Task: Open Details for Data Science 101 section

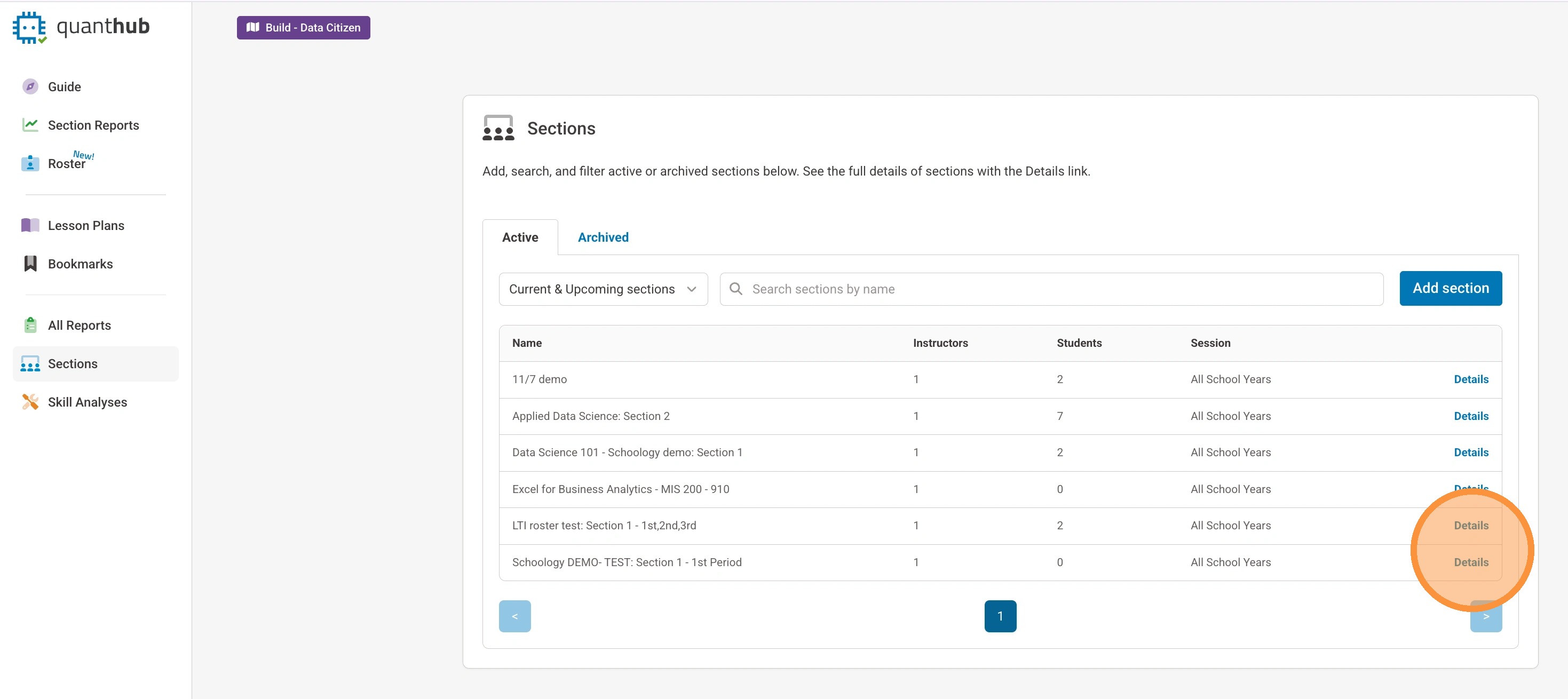Action: [1470, 452]
